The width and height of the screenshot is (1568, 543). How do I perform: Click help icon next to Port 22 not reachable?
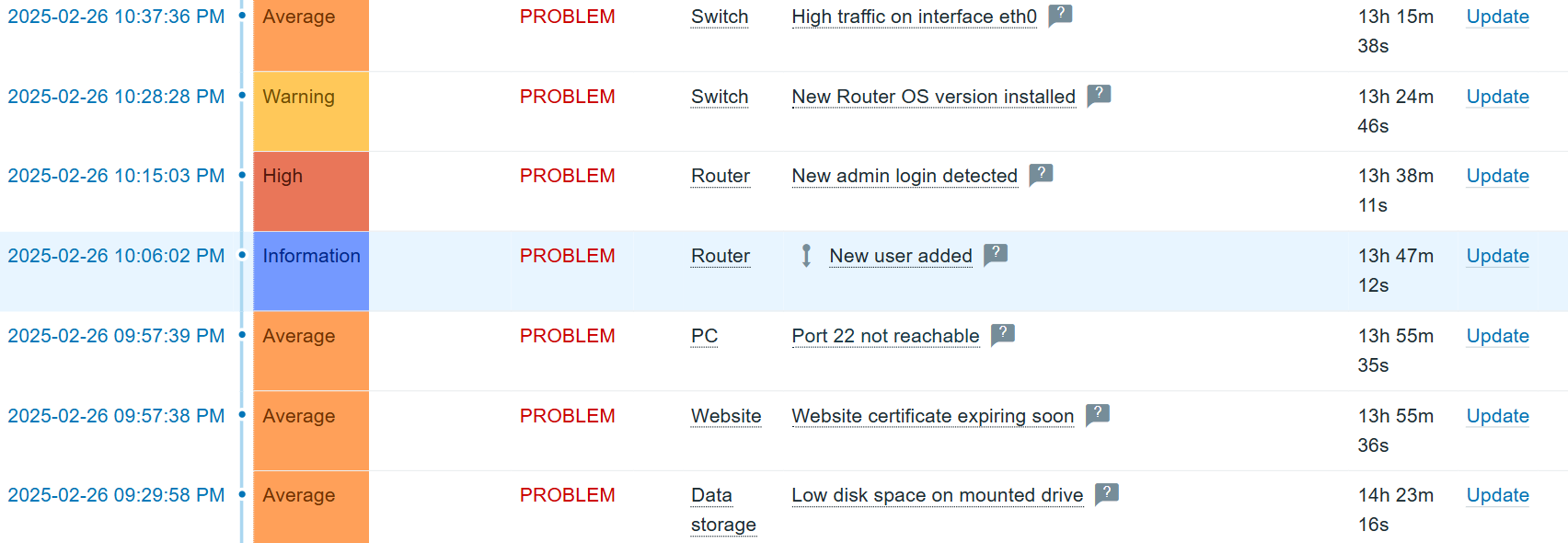click(1003, 334)
